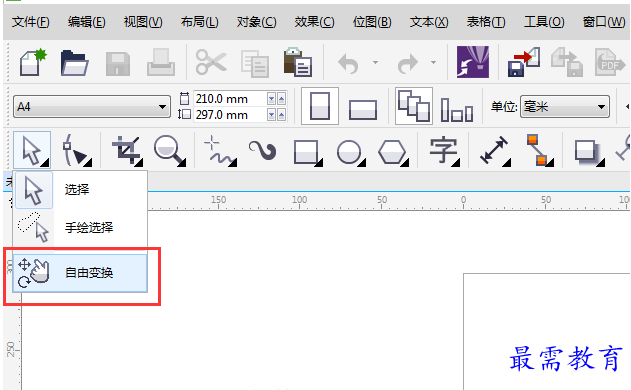The width and height of the screenshot is (631, 390).
Task: Select the Text tool (字)
Action: (444, 151)
